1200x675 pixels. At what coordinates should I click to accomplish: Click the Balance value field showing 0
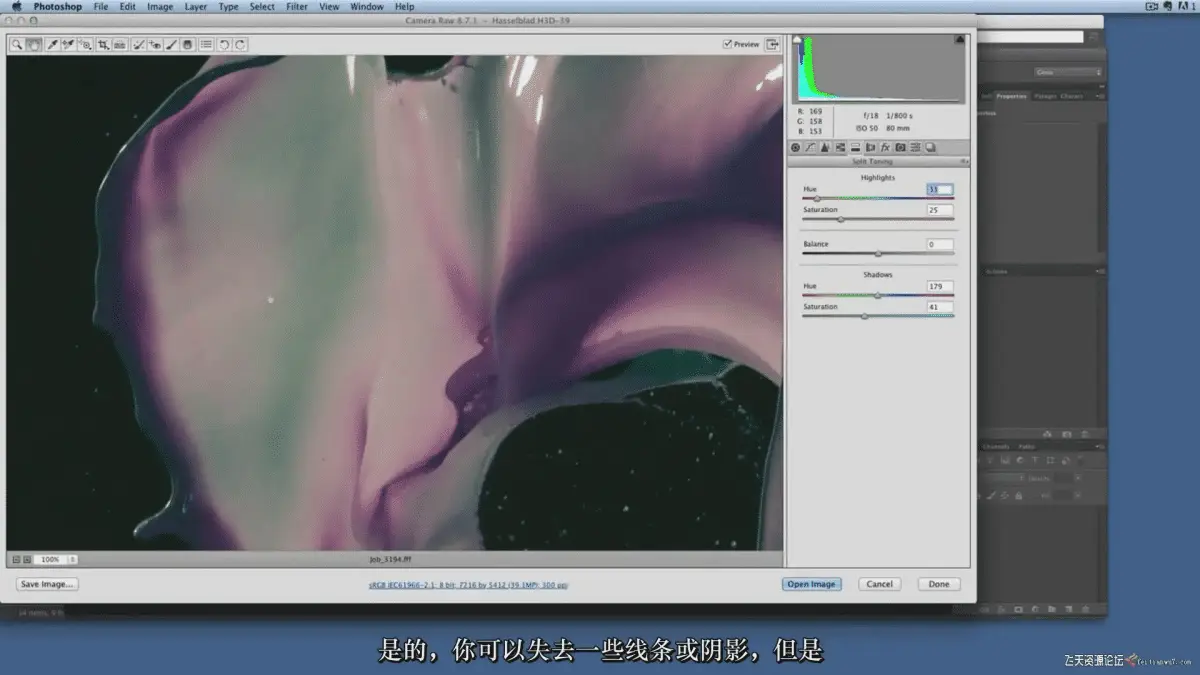click(939, 244)
